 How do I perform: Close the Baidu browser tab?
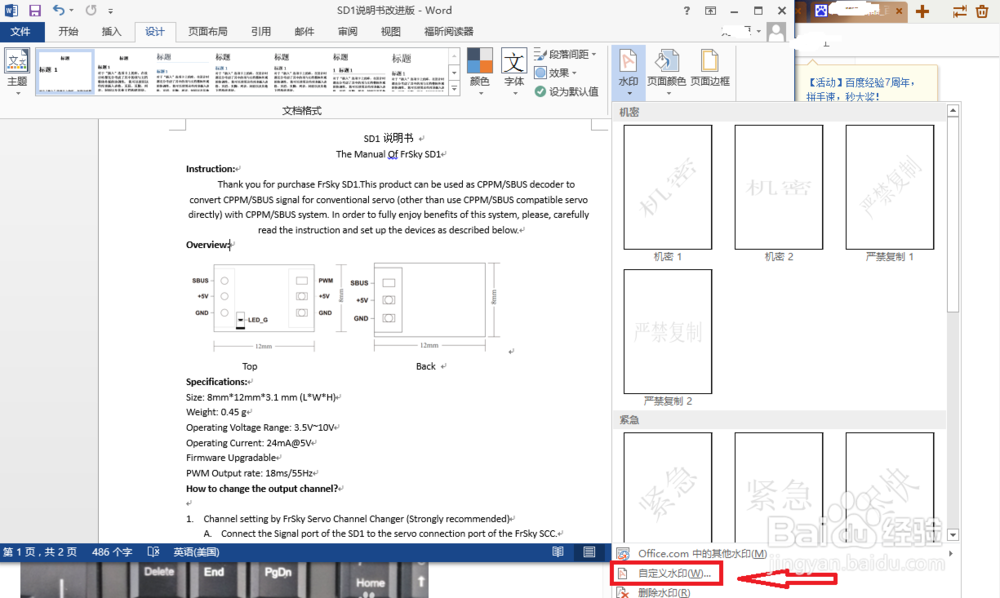coord(899,11)
